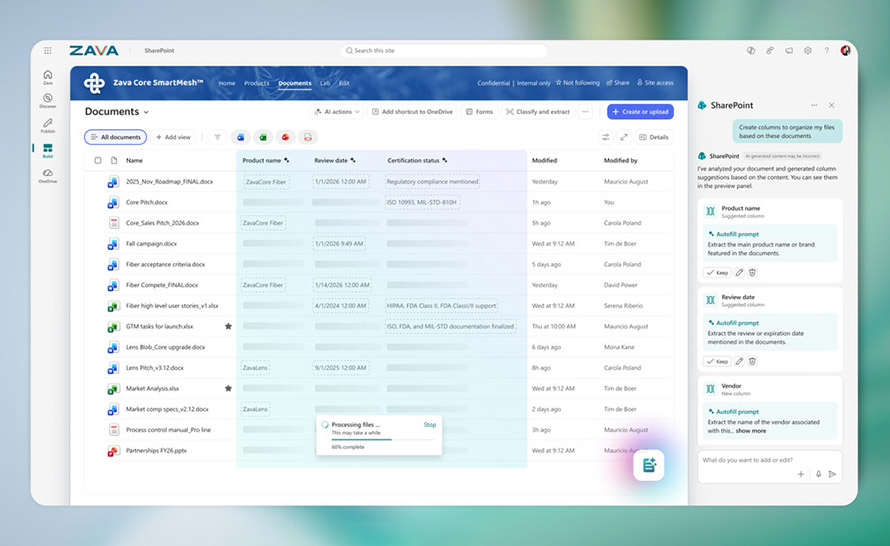890x546 pixels.
Task: Click the Create or upload button
Action: (x=640, y=112)
